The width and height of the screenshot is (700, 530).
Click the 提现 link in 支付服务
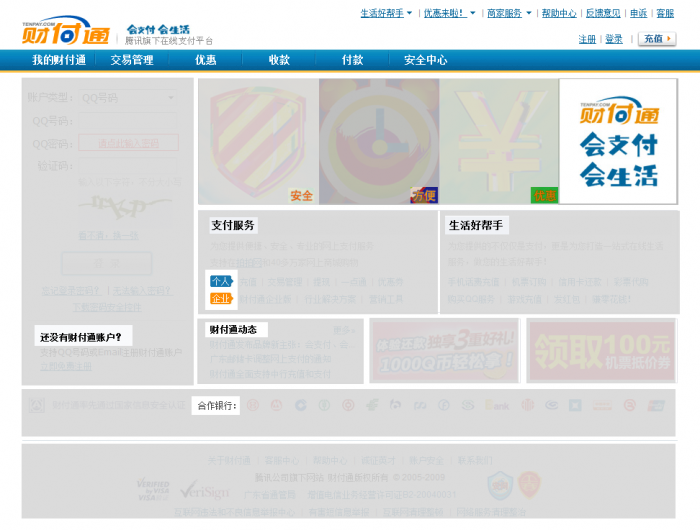(x=321, y=282)
